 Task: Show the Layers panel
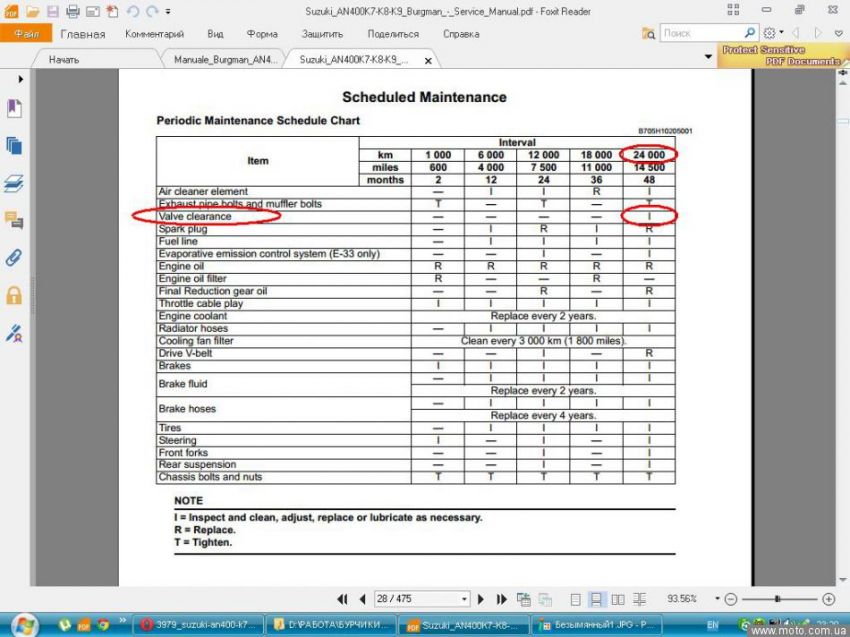pyautogui.click(x=14, y=183)
